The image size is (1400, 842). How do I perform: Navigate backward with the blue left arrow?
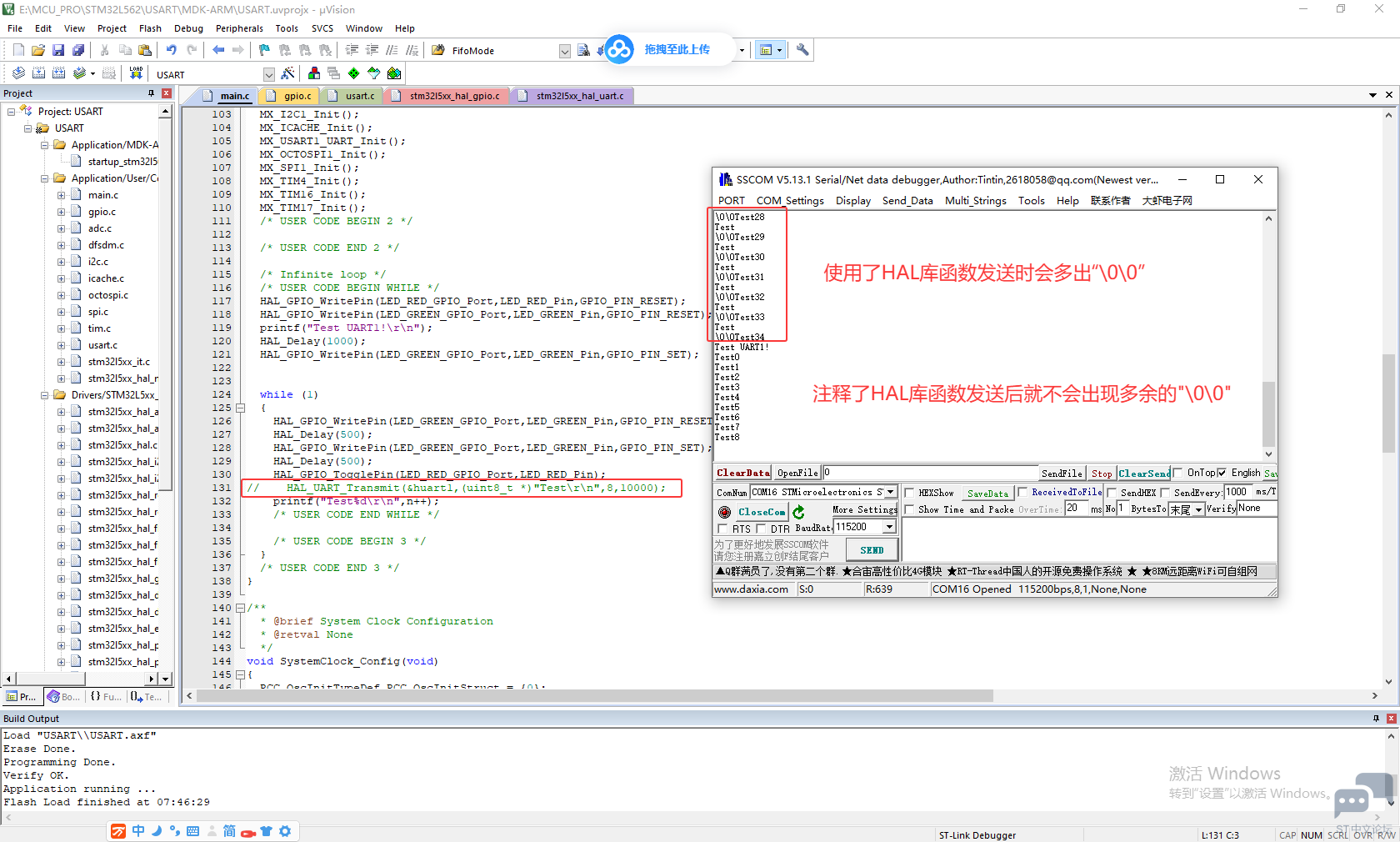218,50
